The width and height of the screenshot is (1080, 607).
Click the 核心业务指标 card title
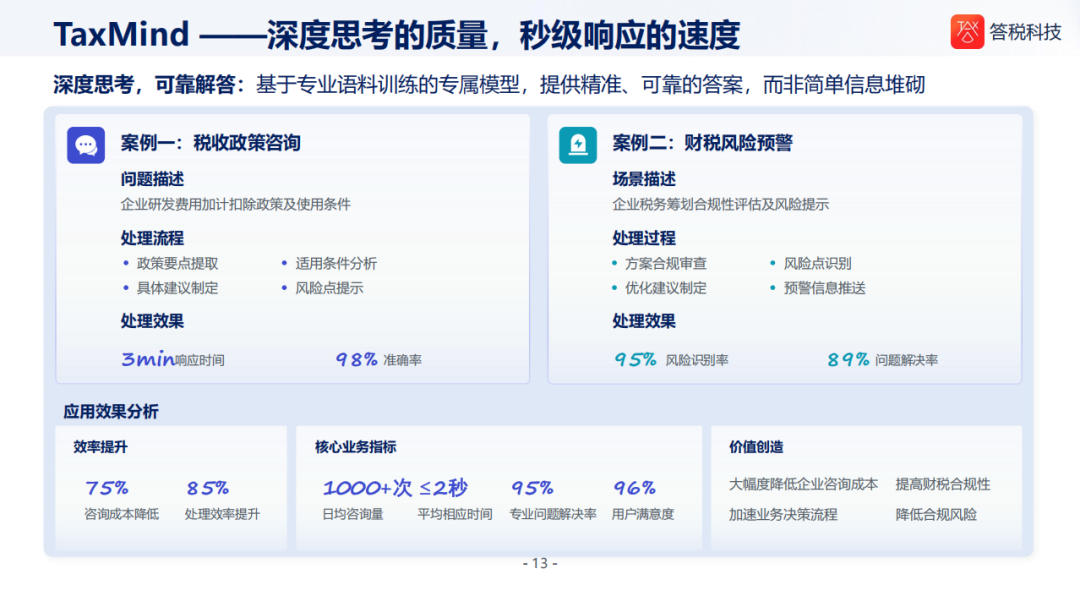tap(356, 447)
